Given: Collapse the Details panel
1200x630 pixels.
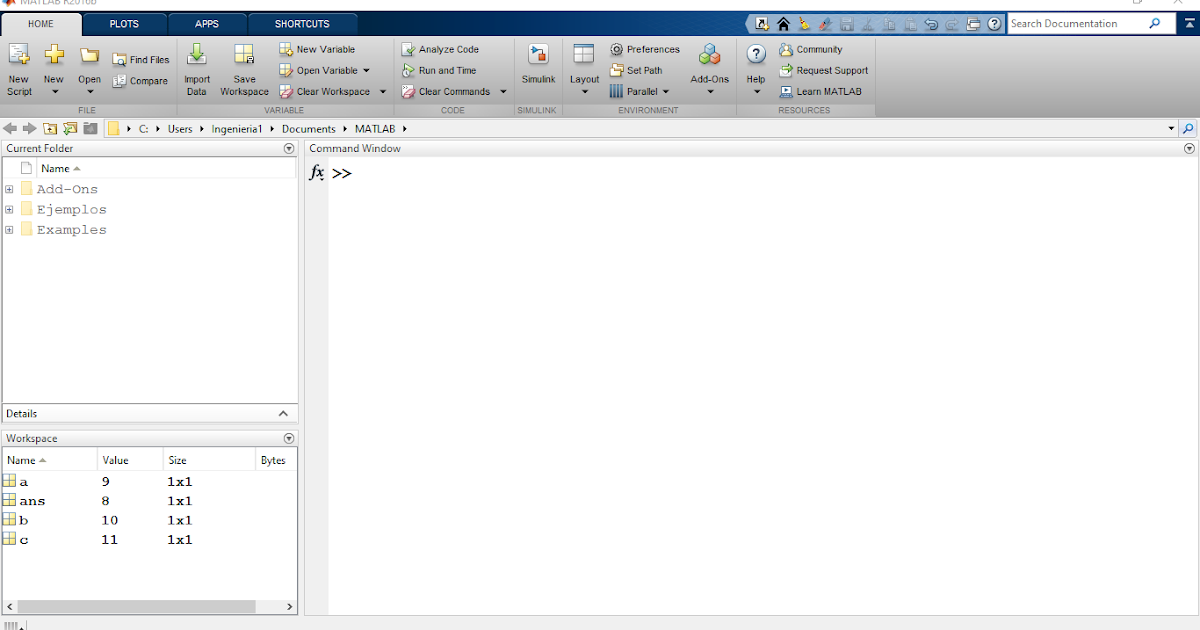Looking at the screenshot, I should 284,413.
